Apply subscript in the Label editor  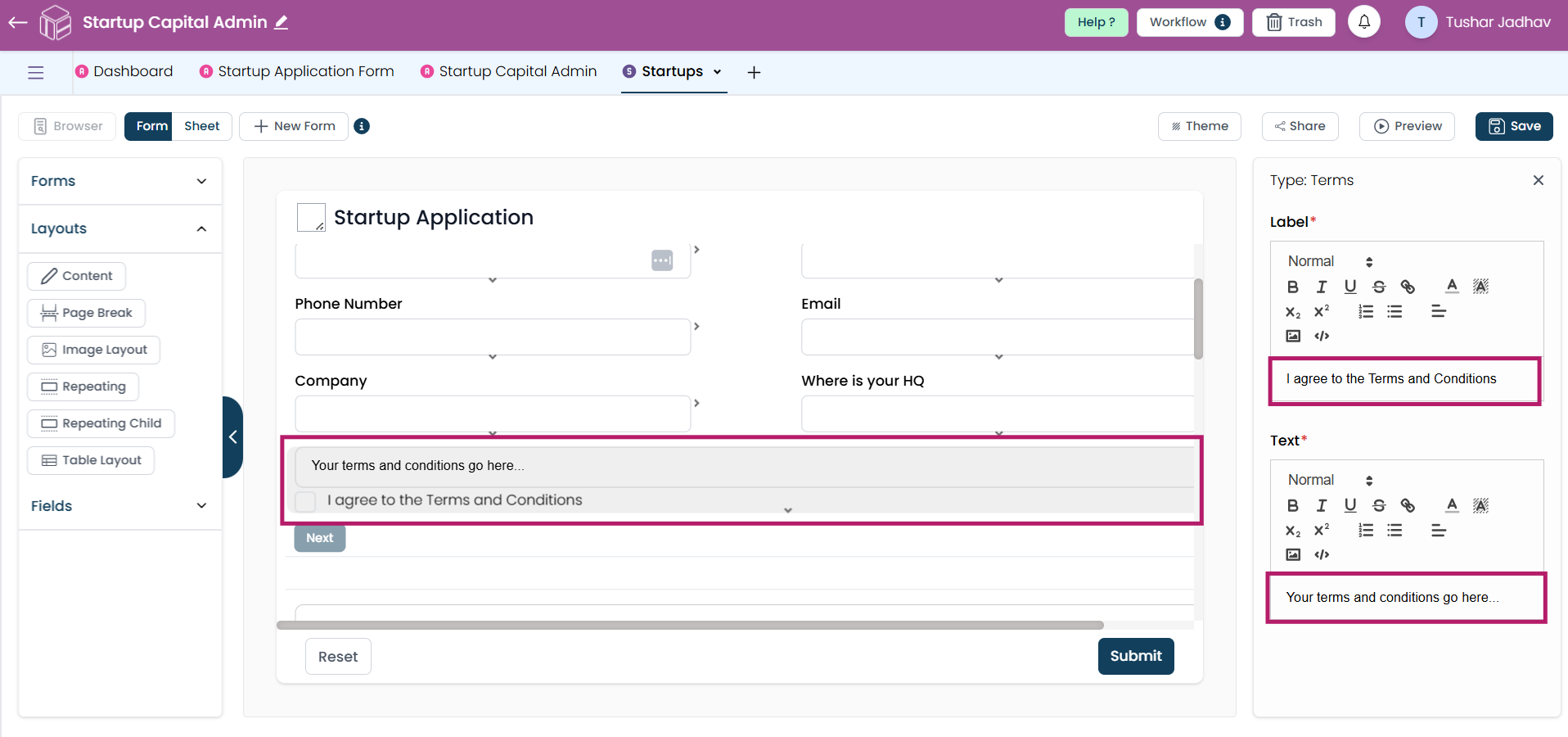(x=1293, y=312)
